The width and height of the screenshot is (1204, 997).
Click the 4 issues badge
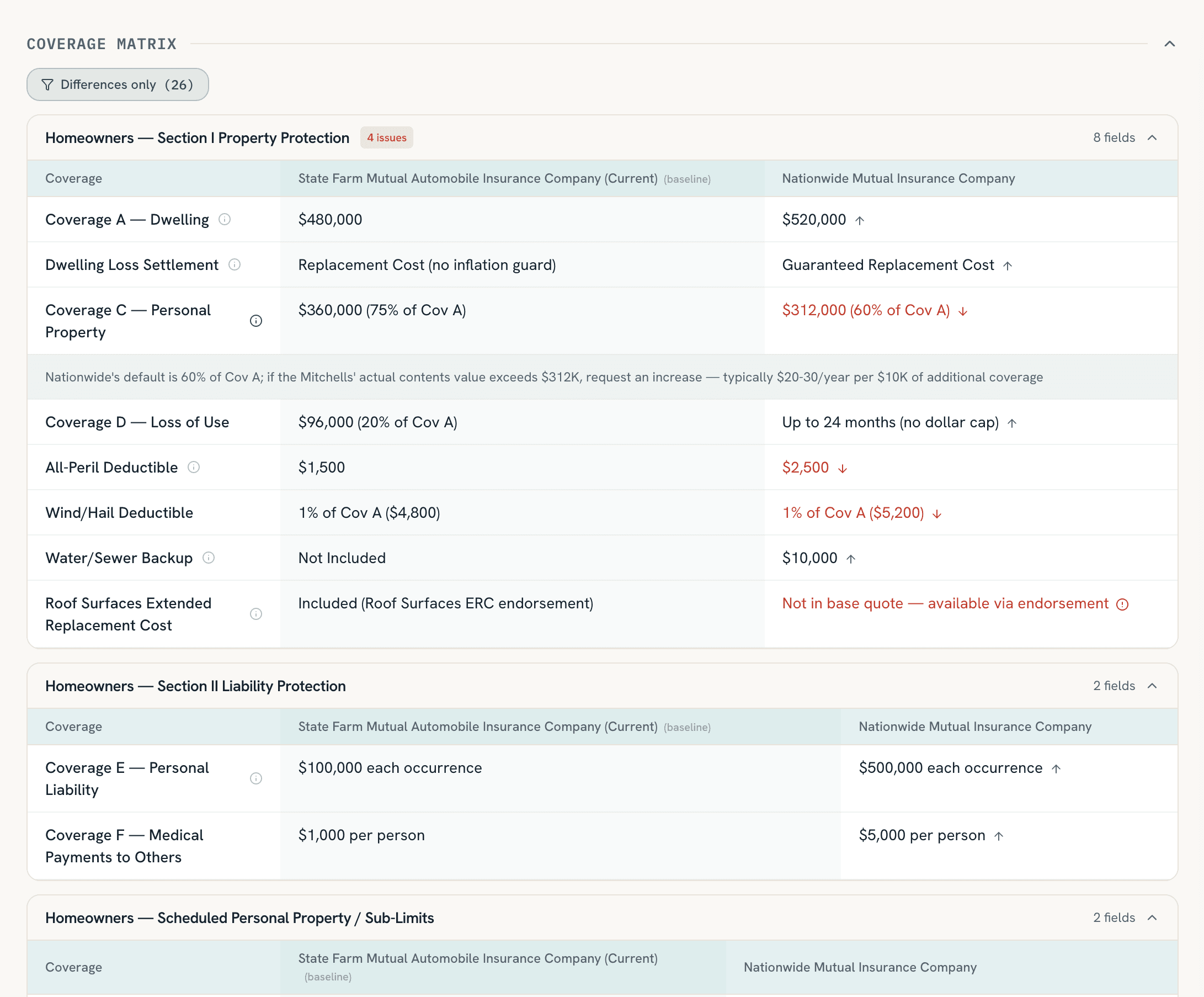(386, 137)
